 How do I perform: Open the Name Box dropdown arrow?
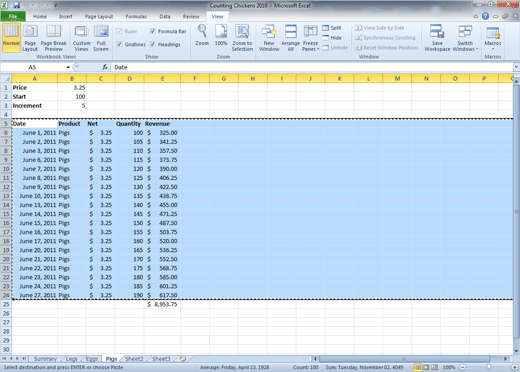pos(68,67)
